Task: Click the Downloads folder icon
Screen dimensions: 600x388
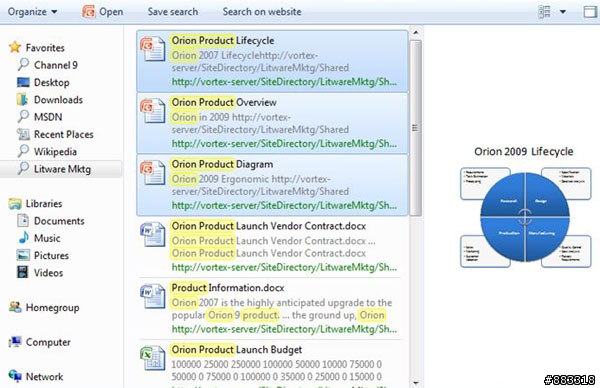Action: pyautogui.click(x=22, y=99)
